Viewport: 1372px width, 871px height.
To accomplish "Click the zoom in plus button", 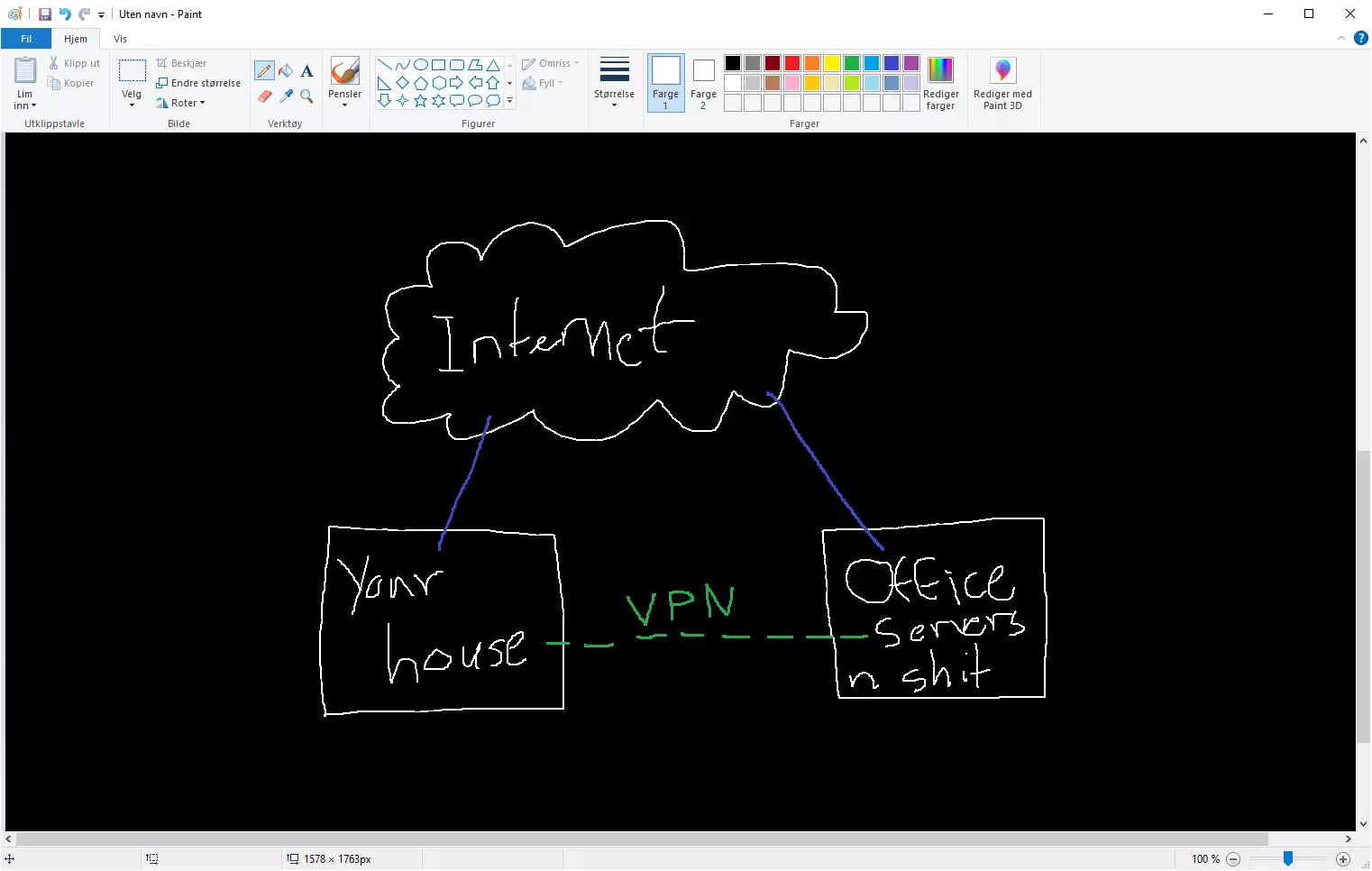I will click(x=1343, y=859).
